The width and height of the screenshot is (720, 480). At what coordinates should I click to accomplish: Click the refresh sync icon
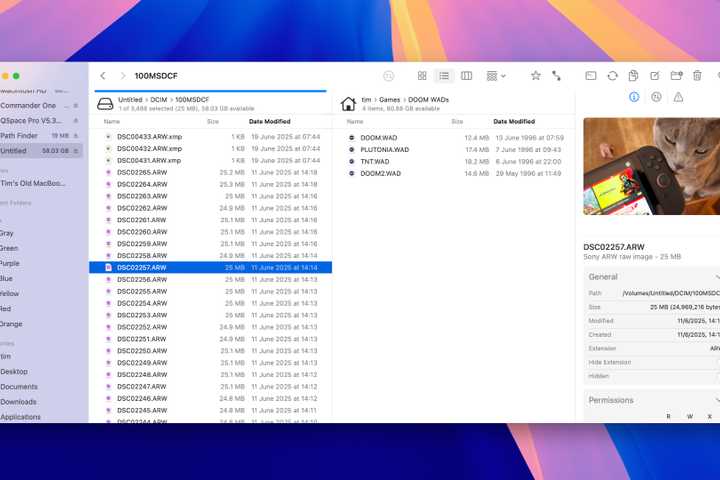pyautogui.click(x=612, y=76)
